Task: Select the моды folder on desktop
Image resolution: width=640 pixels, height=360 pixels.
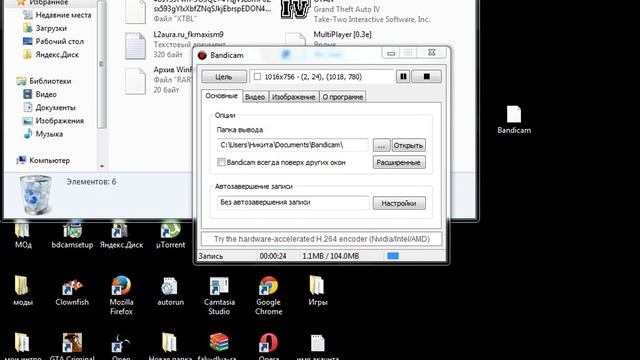Action: 23,291
